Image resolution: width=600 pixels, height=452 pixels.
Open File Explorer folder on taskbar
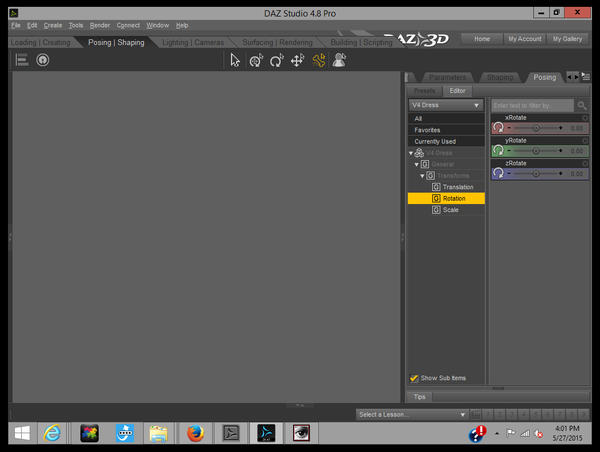tap(158, 433)
